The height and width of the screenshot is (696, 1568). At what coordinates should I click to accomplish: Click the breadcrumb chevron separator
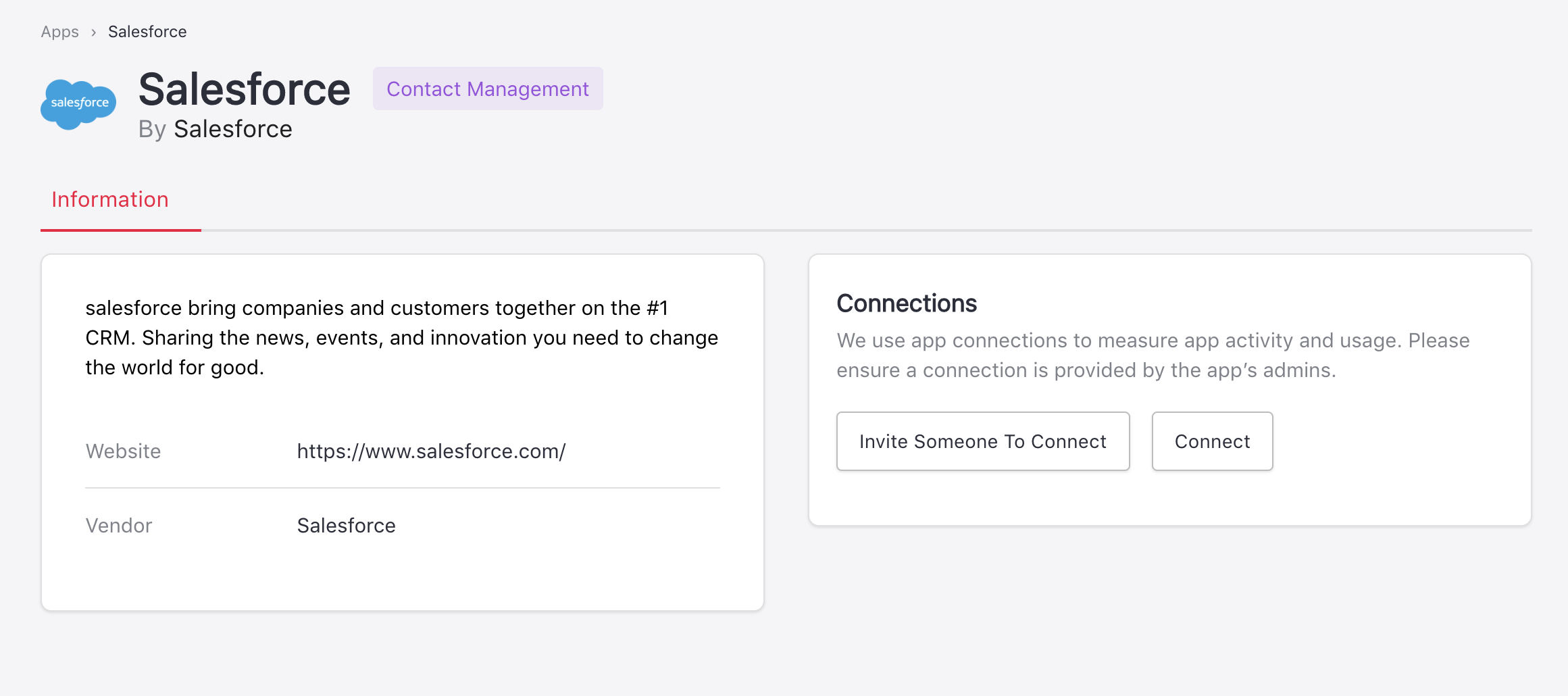[x=93, y=32]
